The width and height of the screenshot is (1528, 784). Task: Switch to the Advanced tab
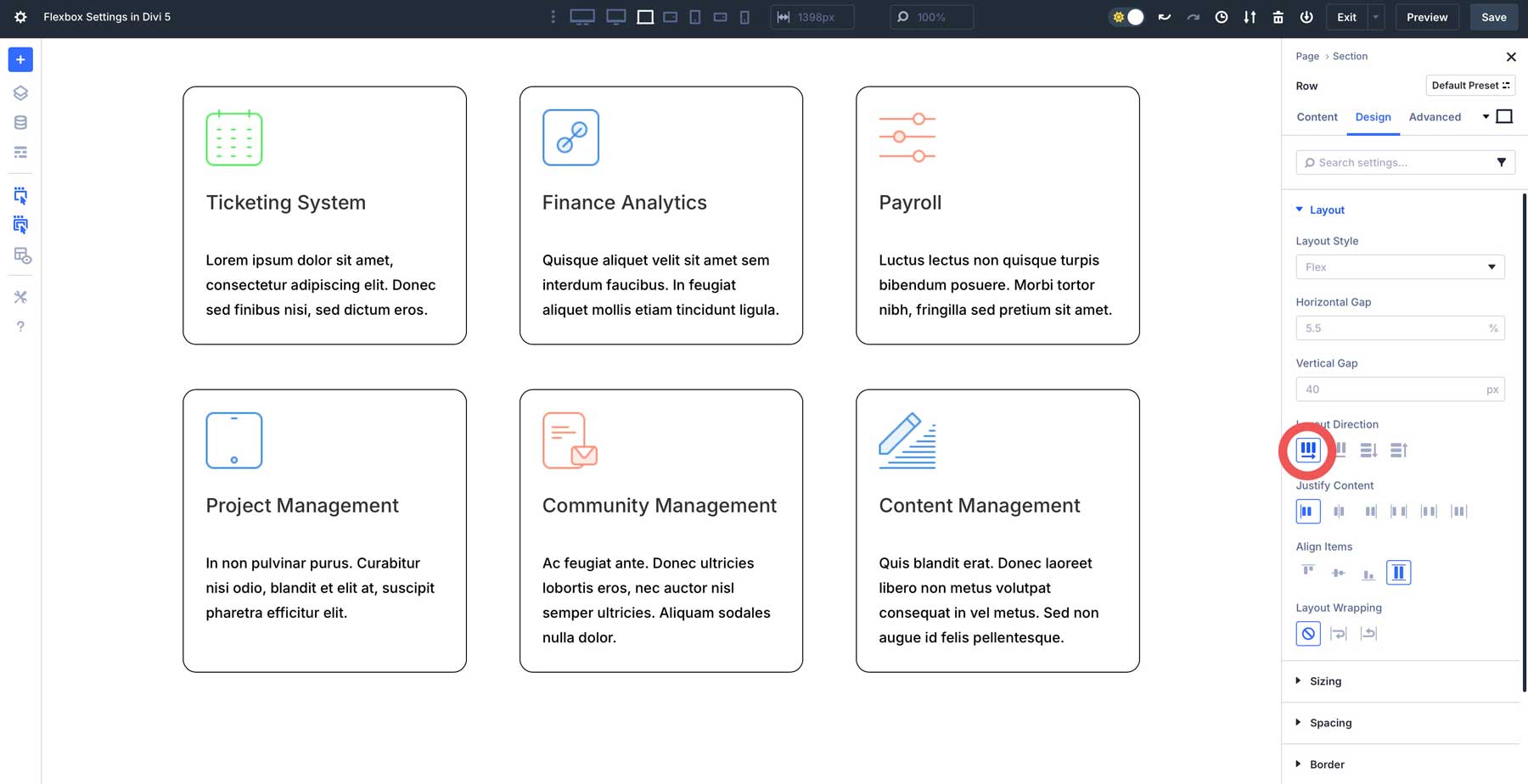point(1435,117)
